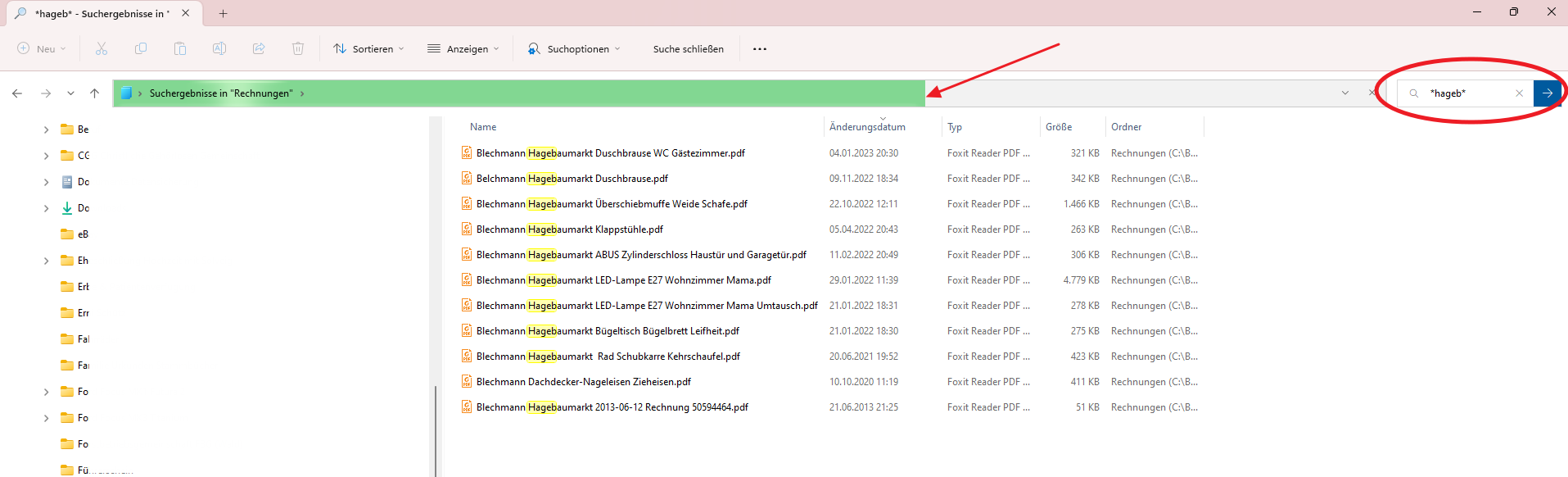
Task: Select ABUS Zylinderschloss Haustür file
Action: 641,255
